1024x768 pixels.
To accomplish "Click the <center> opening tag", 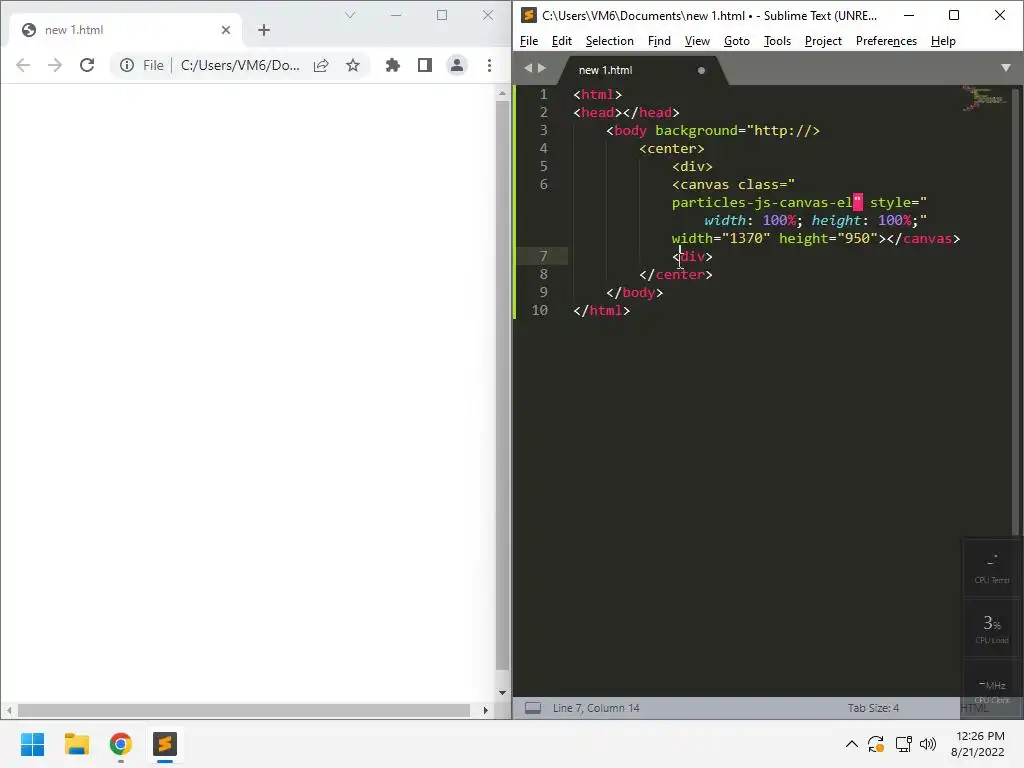I will point(672,149).
